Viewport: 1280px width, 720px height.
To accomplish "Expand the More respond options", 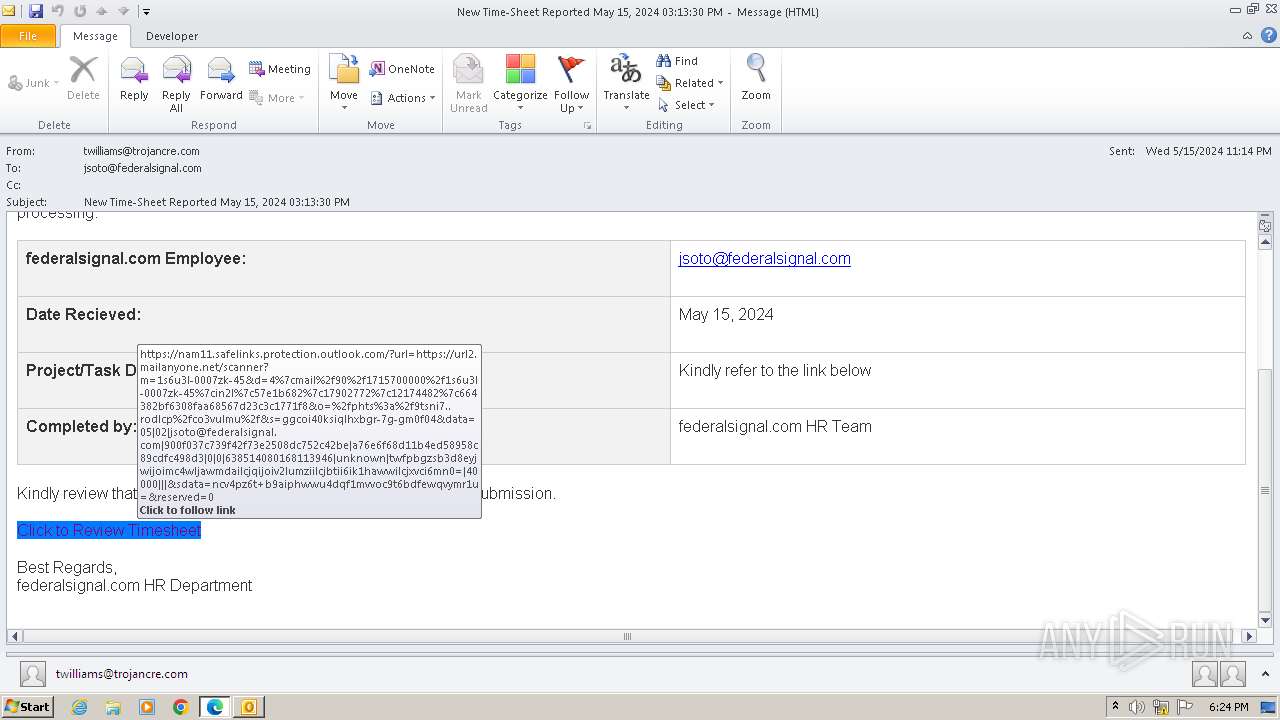I will pos(277,98).
